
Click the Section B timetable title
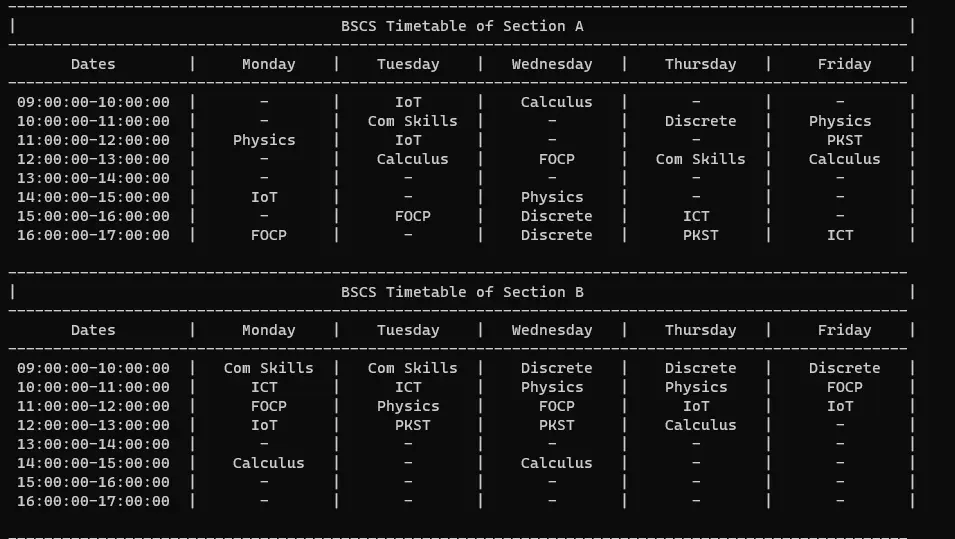462,292
